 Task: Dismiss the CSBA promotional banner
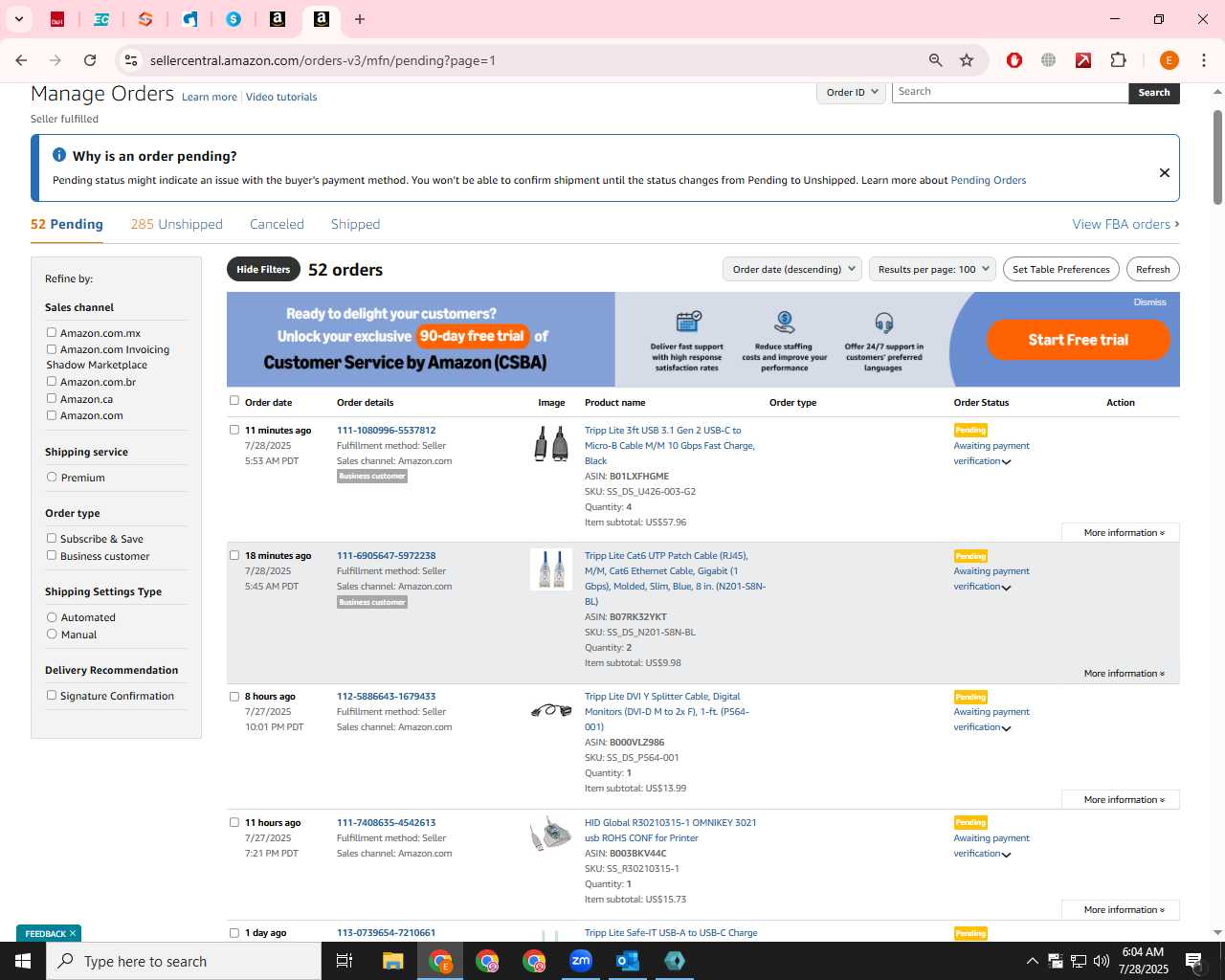pos(1150,301)
